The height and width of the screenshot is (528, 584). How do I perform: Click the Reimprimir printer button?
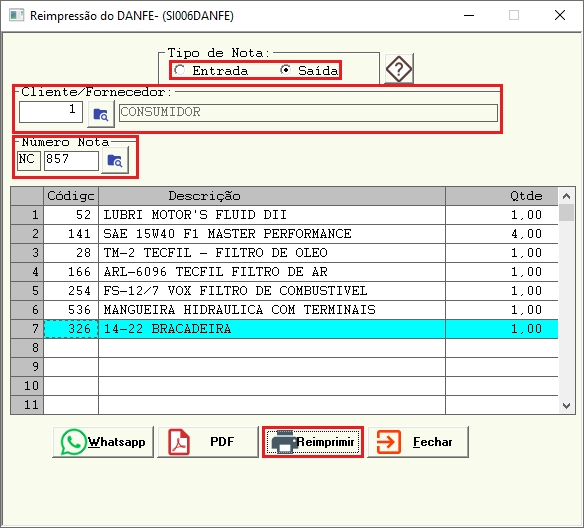(313, 442)
